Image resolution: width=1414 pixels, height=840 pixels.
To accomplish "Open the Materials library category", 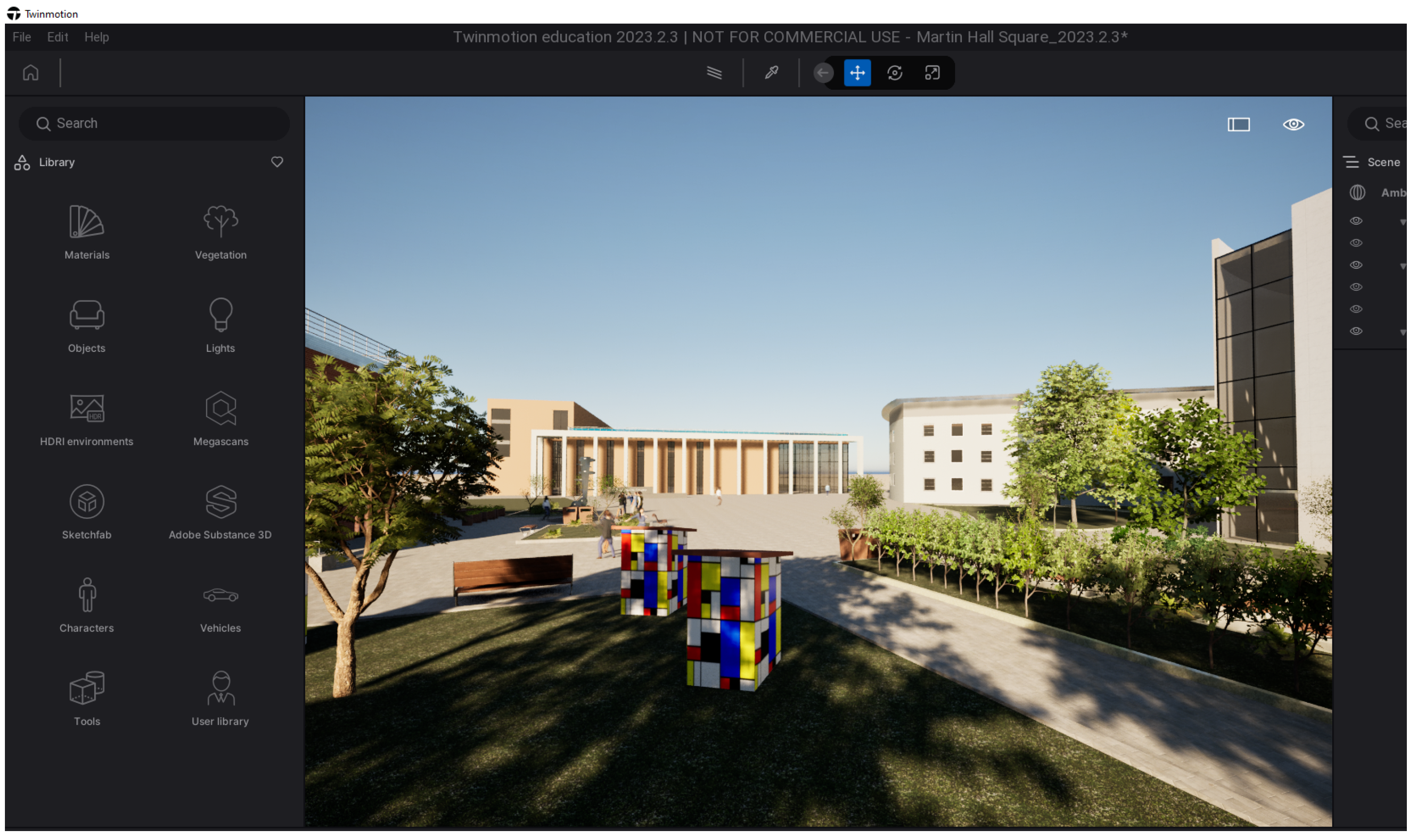I will (x=87, y=233).
